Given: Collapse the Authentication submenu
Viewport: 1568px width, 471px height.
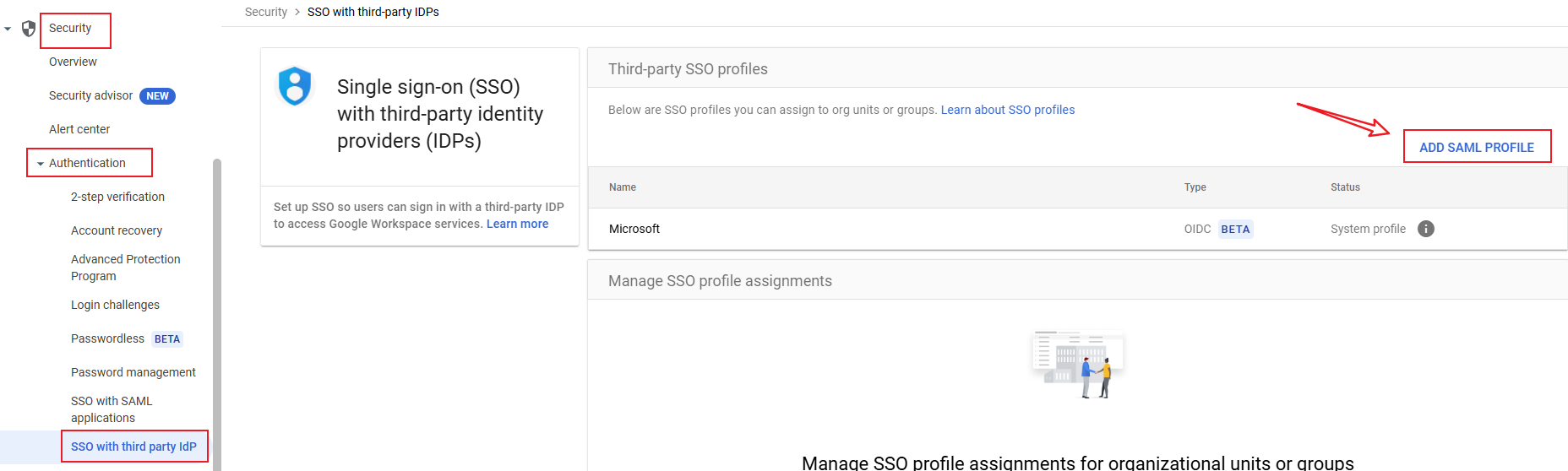Looking at the screenshot, I should [x=41, y=164].
